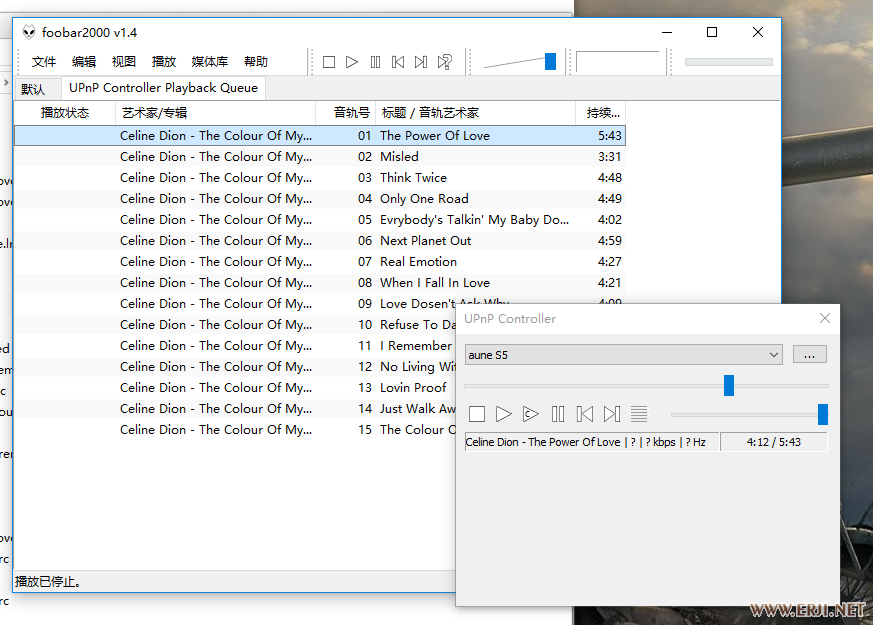Select UPnP Controller Playback Queue tab
The height and width of the screenshot is (625, 873).
coord(164,88)
